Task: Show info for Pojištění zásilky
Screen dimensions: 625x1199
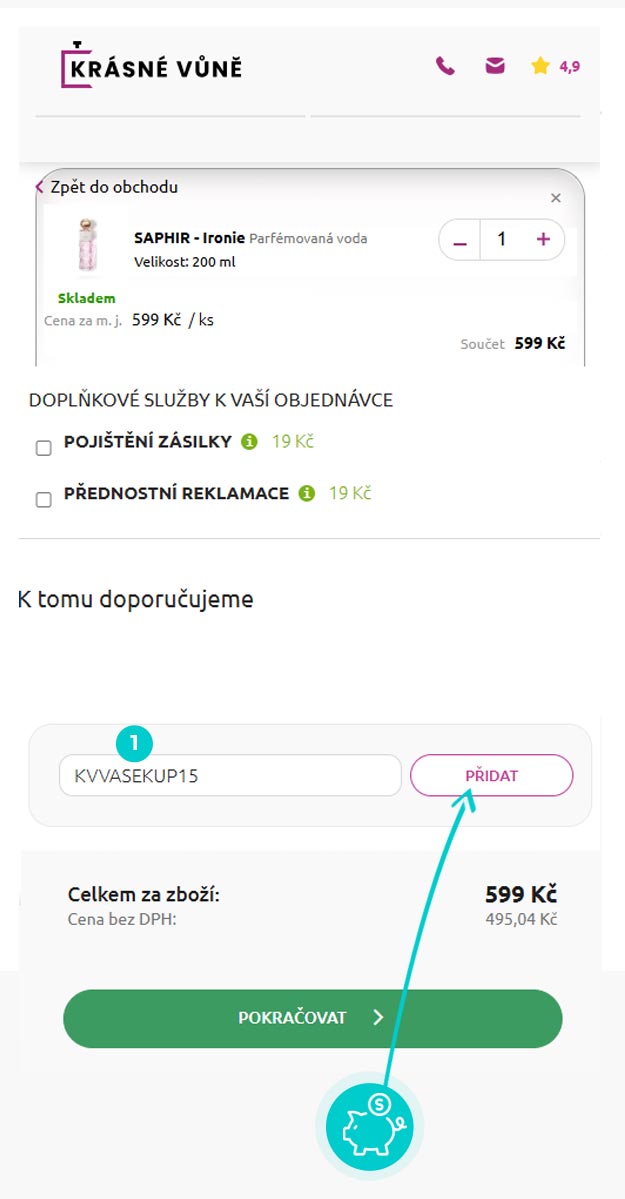Action: pos(250,441)
